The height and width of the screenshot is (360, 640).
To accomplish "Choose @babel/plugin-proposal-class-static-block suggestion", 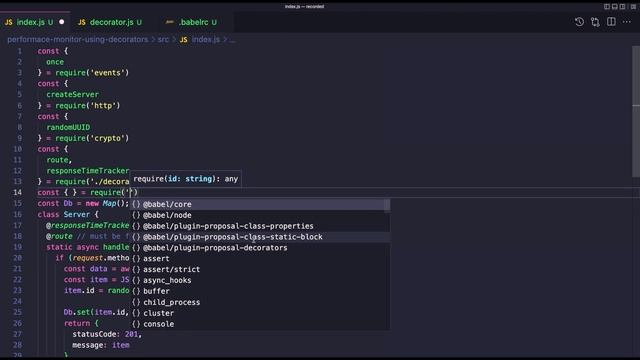I will 260,237.
